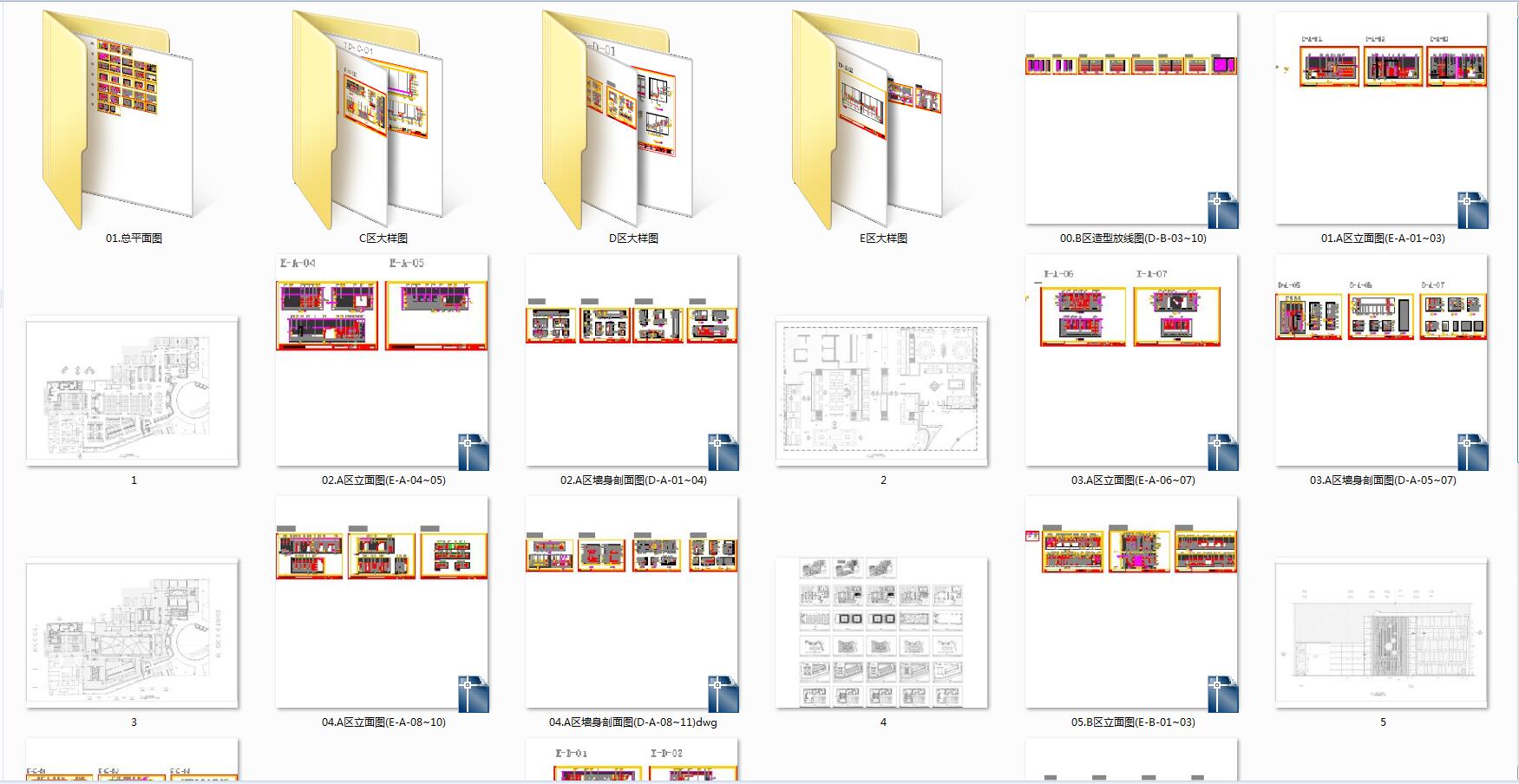Select image thumbnail named 1

click(133, 391)
